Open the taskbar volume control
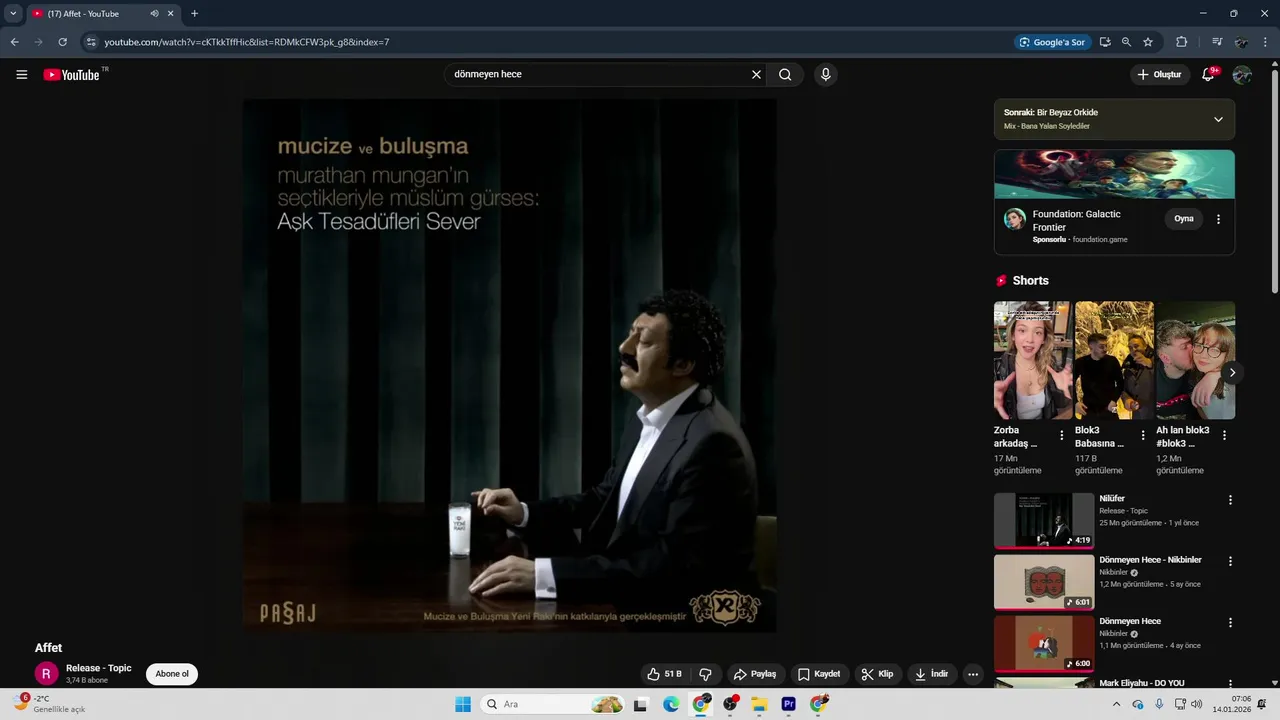 tap(1196, 704)
